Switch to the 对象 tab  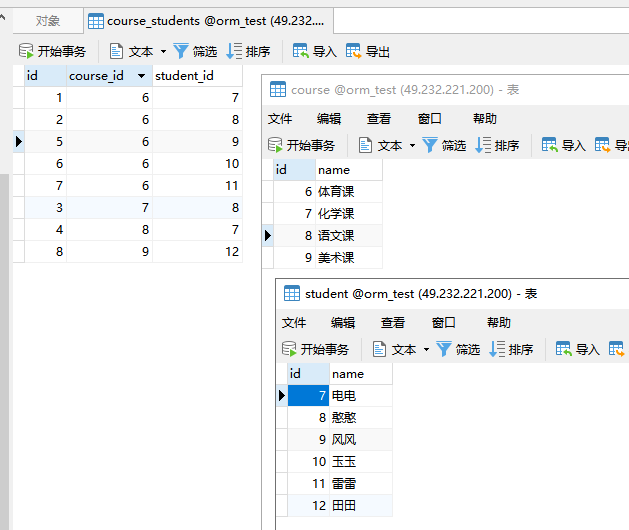pyautogui.click(x=48, y=21)
